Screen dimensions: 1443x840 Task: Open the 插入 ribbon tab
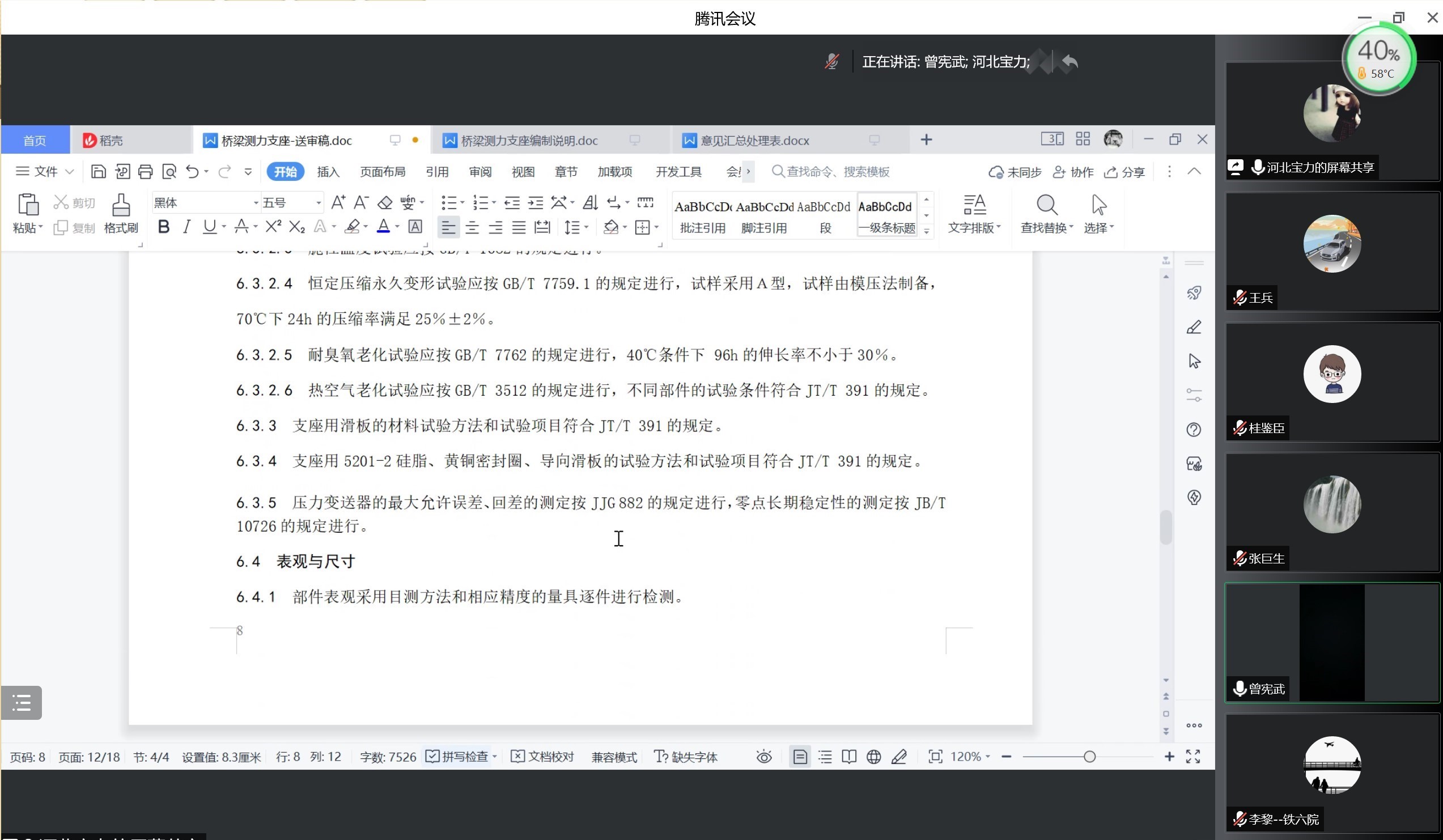pyautogui.click(x=328, y=172)
